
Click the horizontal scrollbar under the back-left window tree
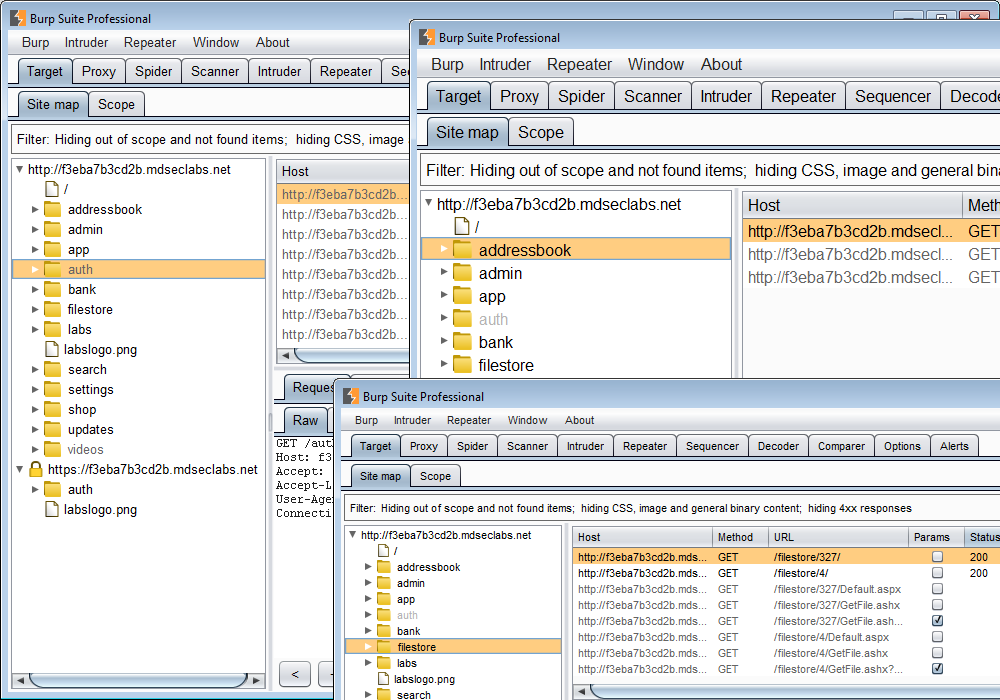coord(138,680)
